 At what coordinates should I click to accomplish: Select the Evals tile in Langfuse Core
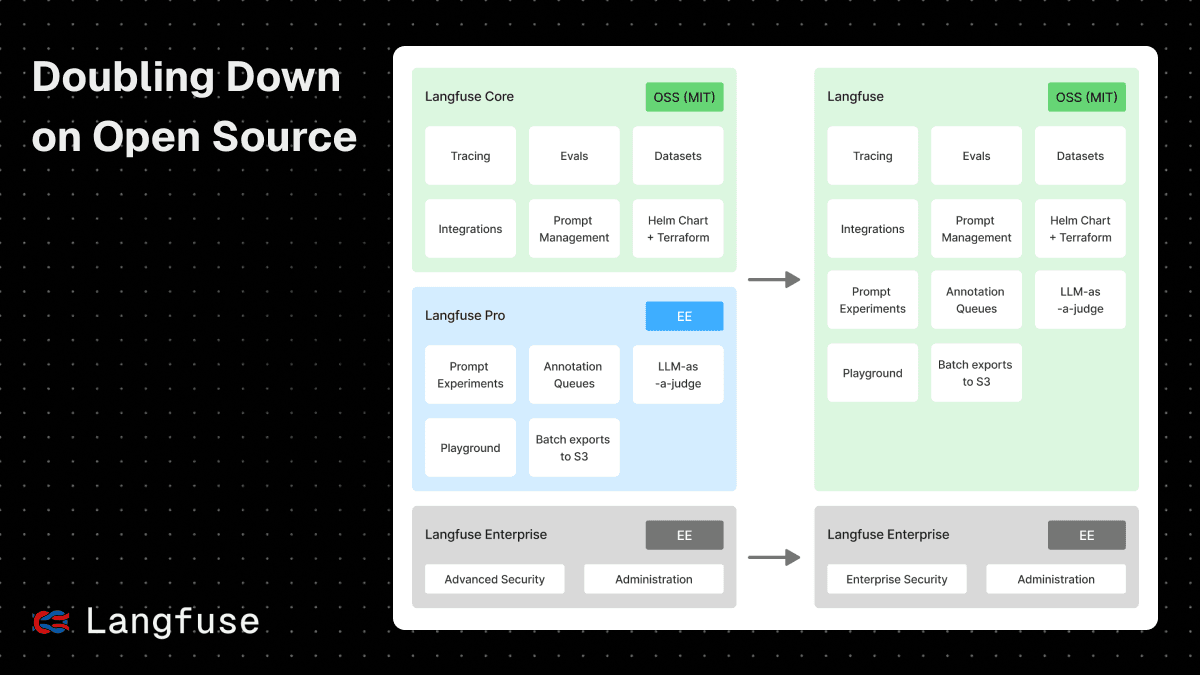click(x=574, y=156)
